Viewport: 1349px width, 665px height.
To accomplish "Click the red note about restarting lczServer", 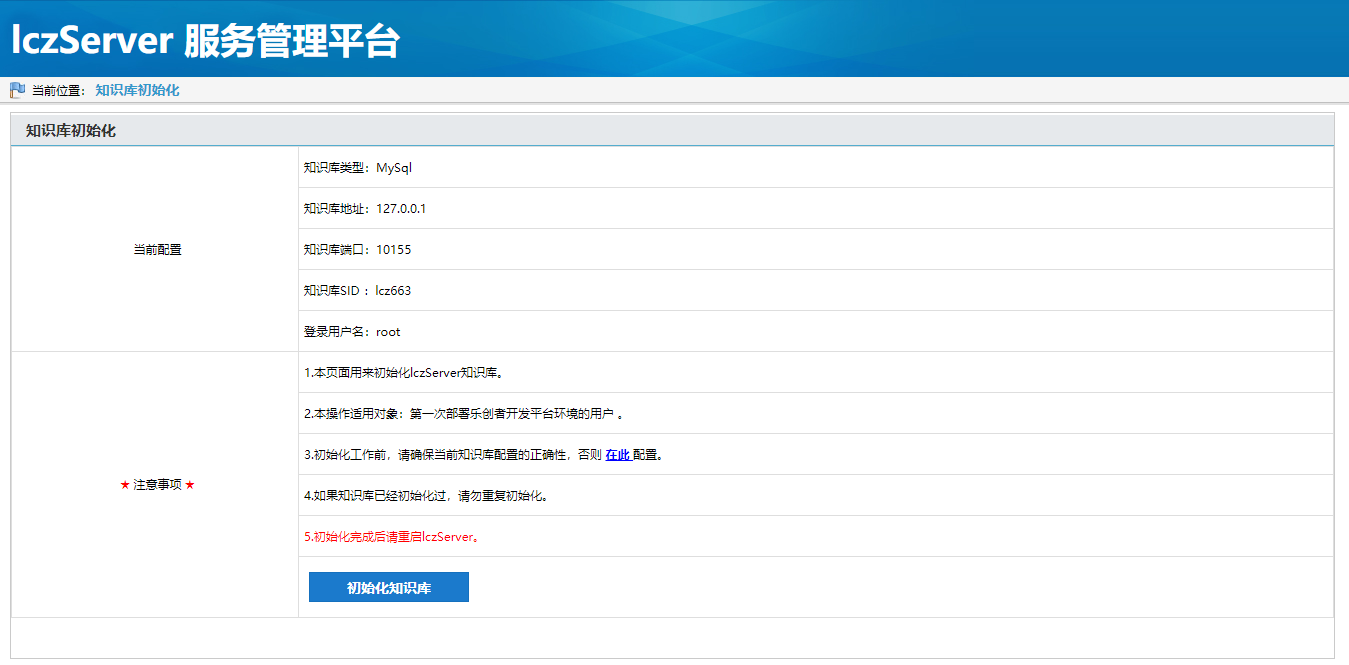I will pos(393,537).
